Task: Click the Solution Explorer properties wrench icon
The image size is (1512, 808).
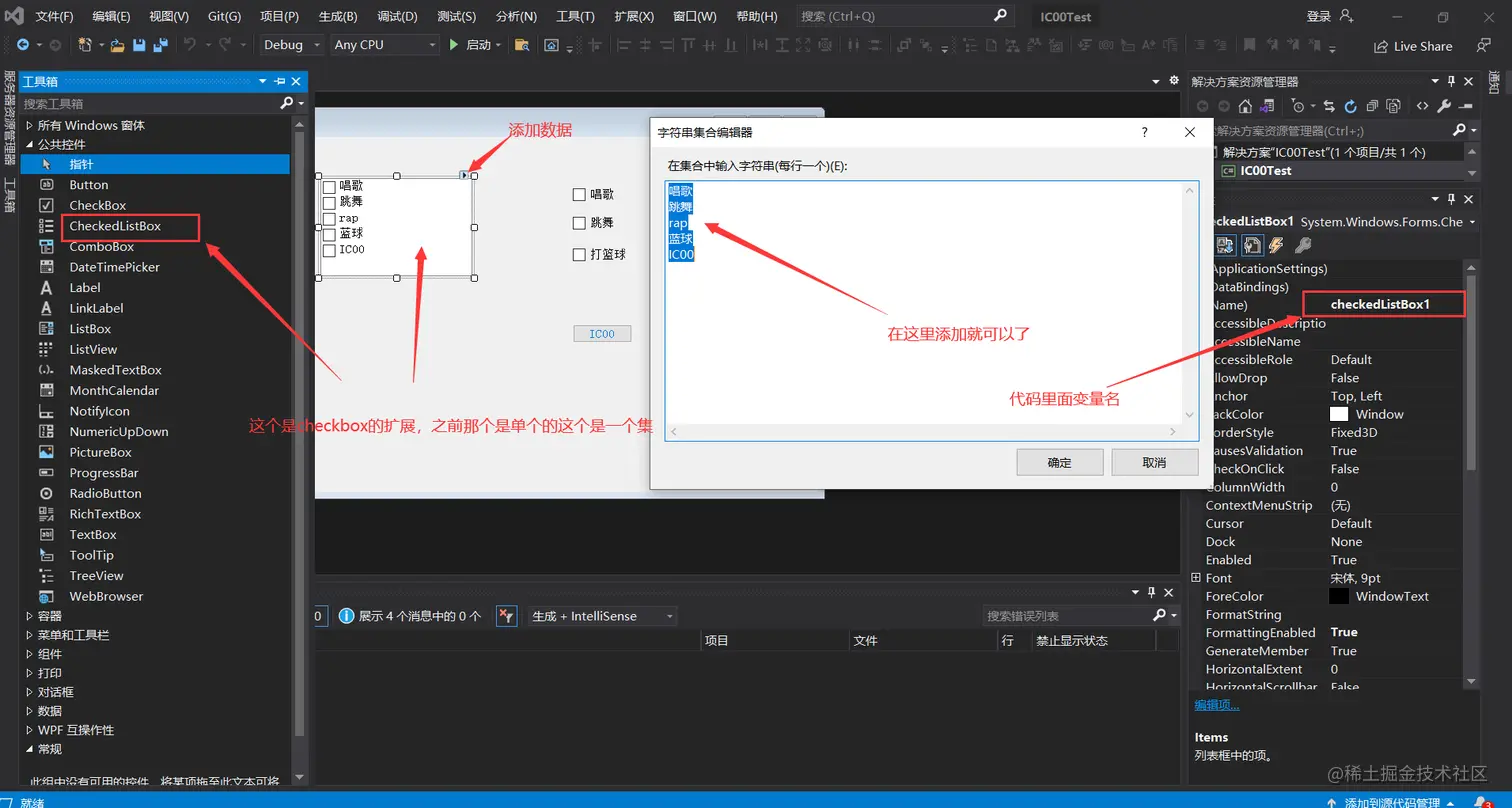Action: (x=1443, y=106)
